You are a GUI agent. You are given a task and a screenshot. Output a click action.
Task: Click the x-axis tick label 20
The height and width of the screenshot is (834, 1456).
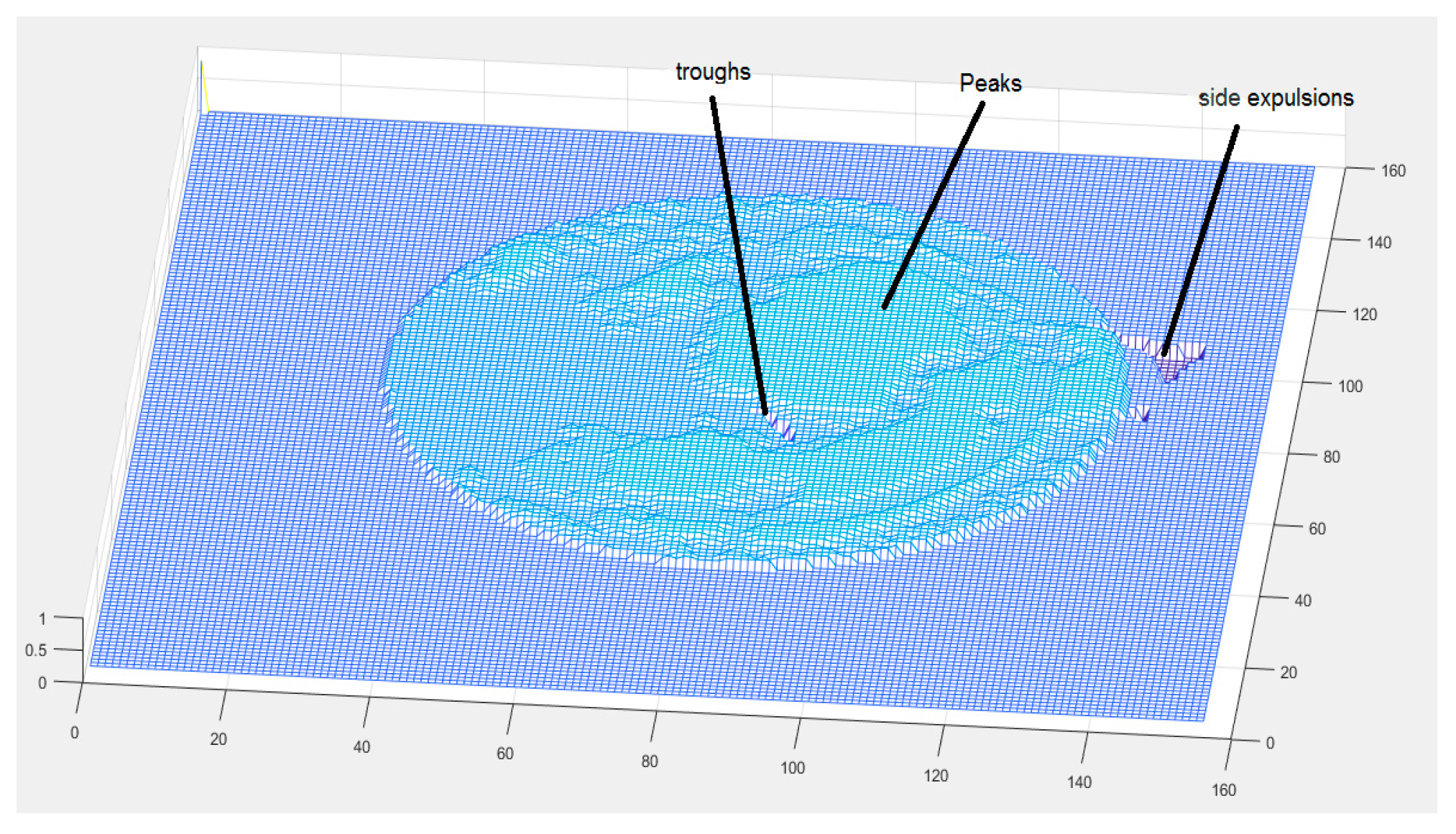click(218, 739)
